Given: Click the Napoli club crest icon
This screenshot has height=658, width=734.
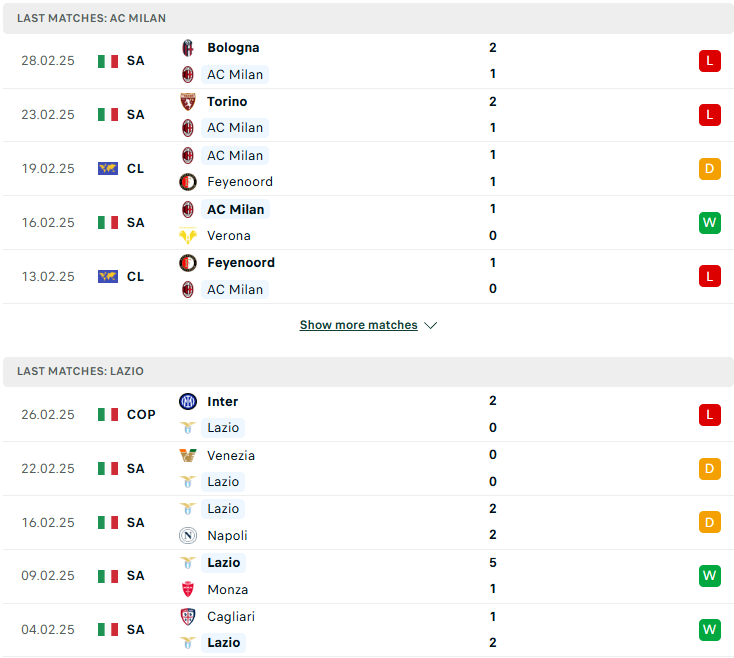Looking at the screenshot, I should pyautogui.click(x=188, y=535).
